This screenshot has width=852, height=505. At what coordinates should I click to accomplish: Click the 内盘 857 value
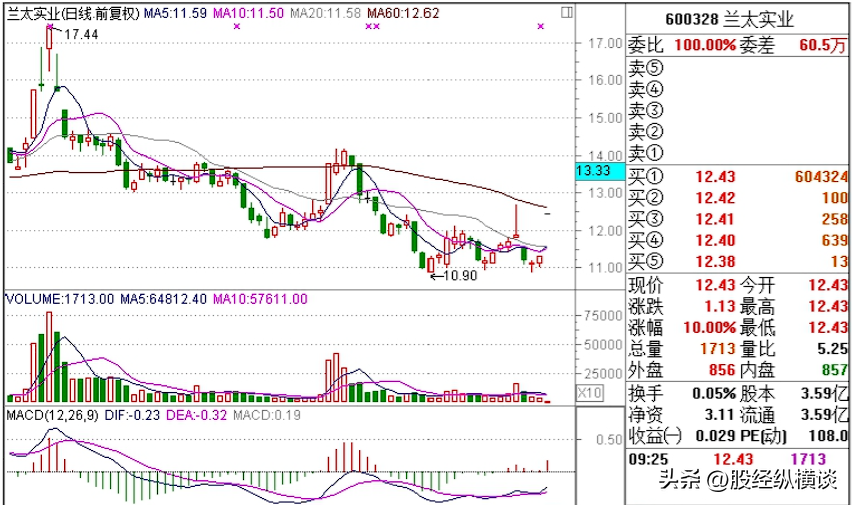coord(835,370)
